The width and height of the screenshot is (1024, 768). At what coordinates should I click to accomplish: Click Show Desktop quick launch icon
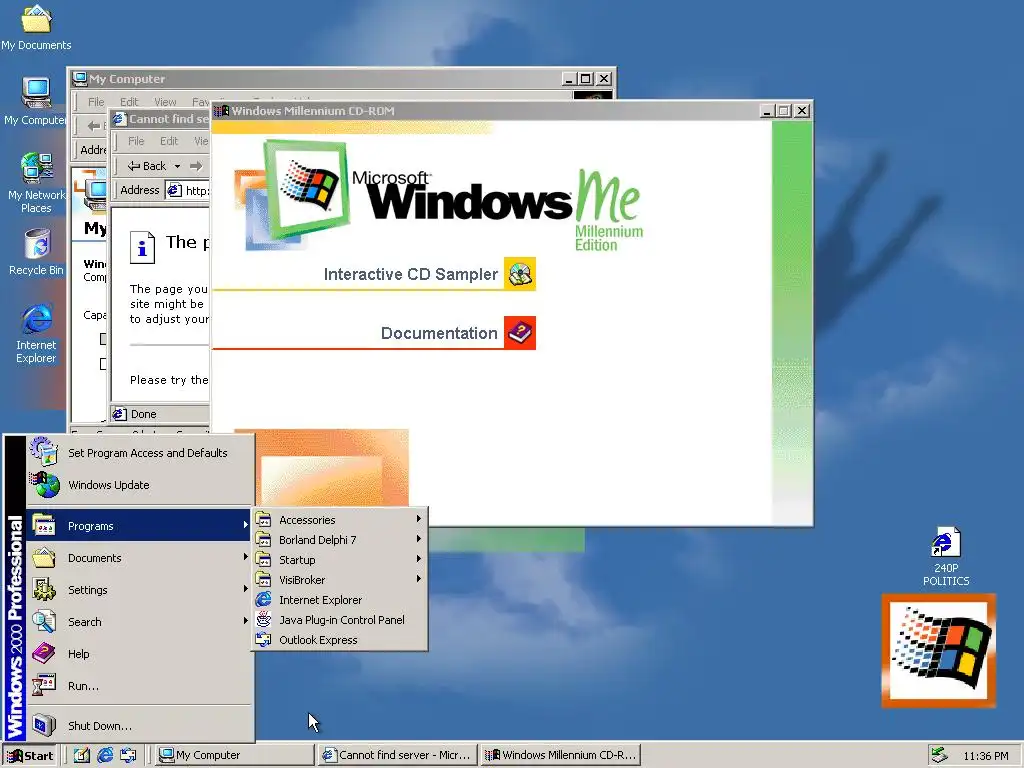click(x=82, y=755)
